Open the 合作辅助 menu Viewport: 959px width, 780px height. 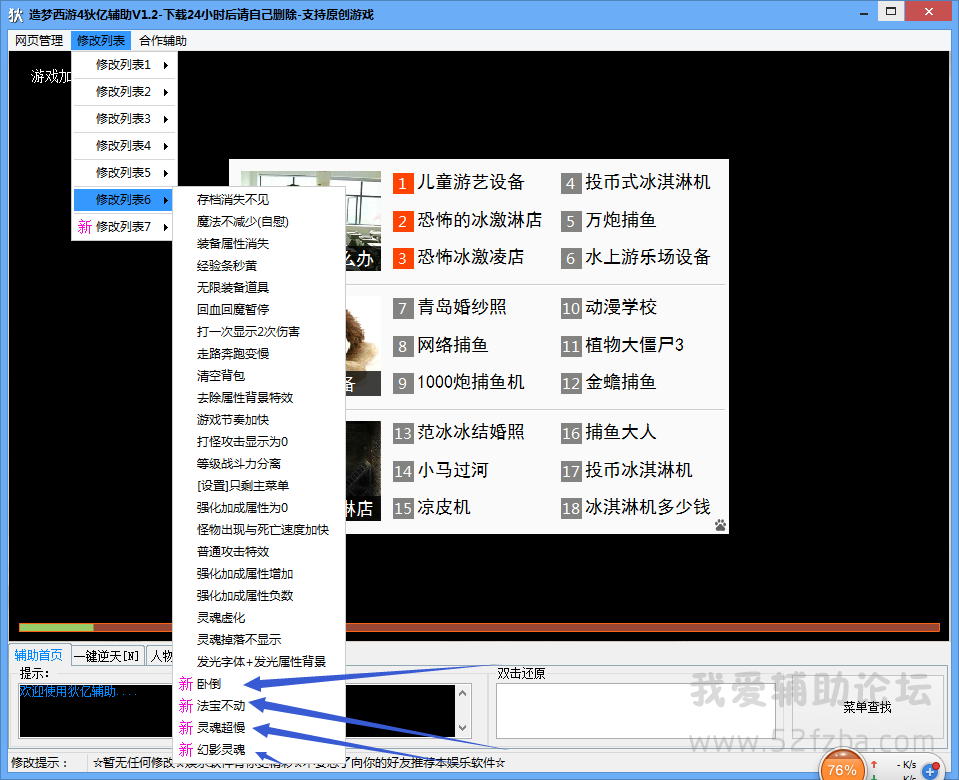click(163, 41)
